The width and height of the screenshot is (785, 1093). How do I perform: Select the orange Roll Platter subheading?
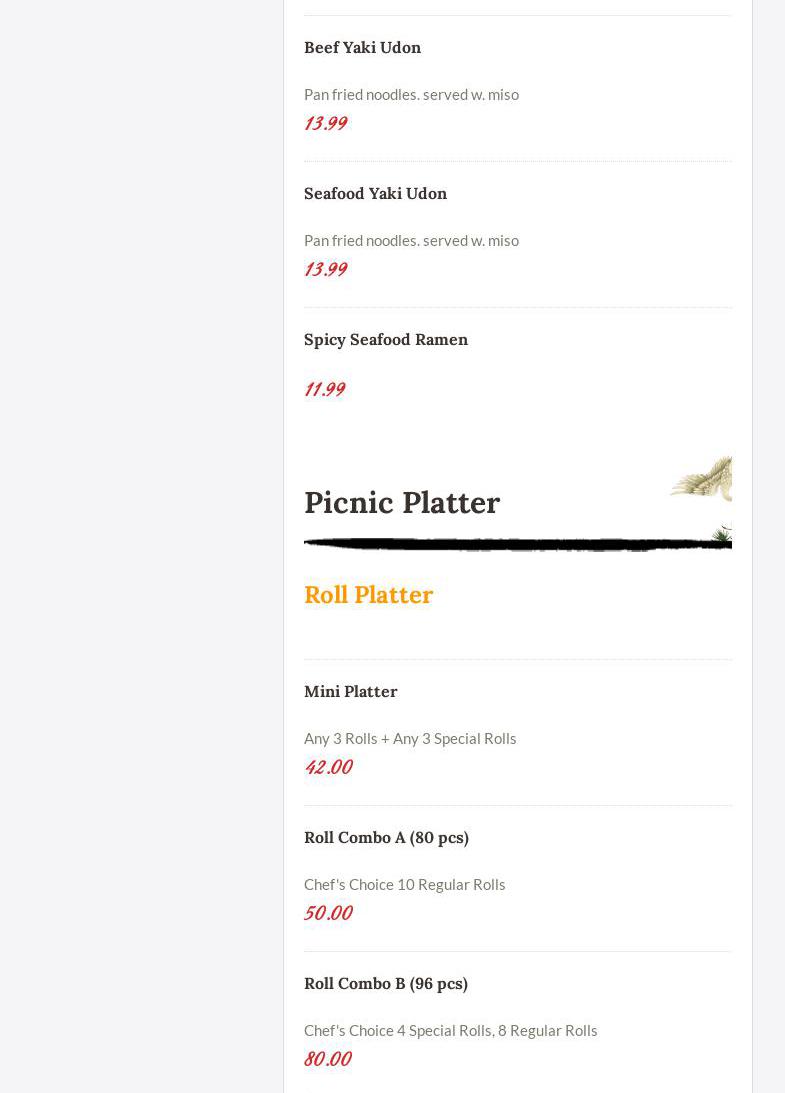(368, 594)
